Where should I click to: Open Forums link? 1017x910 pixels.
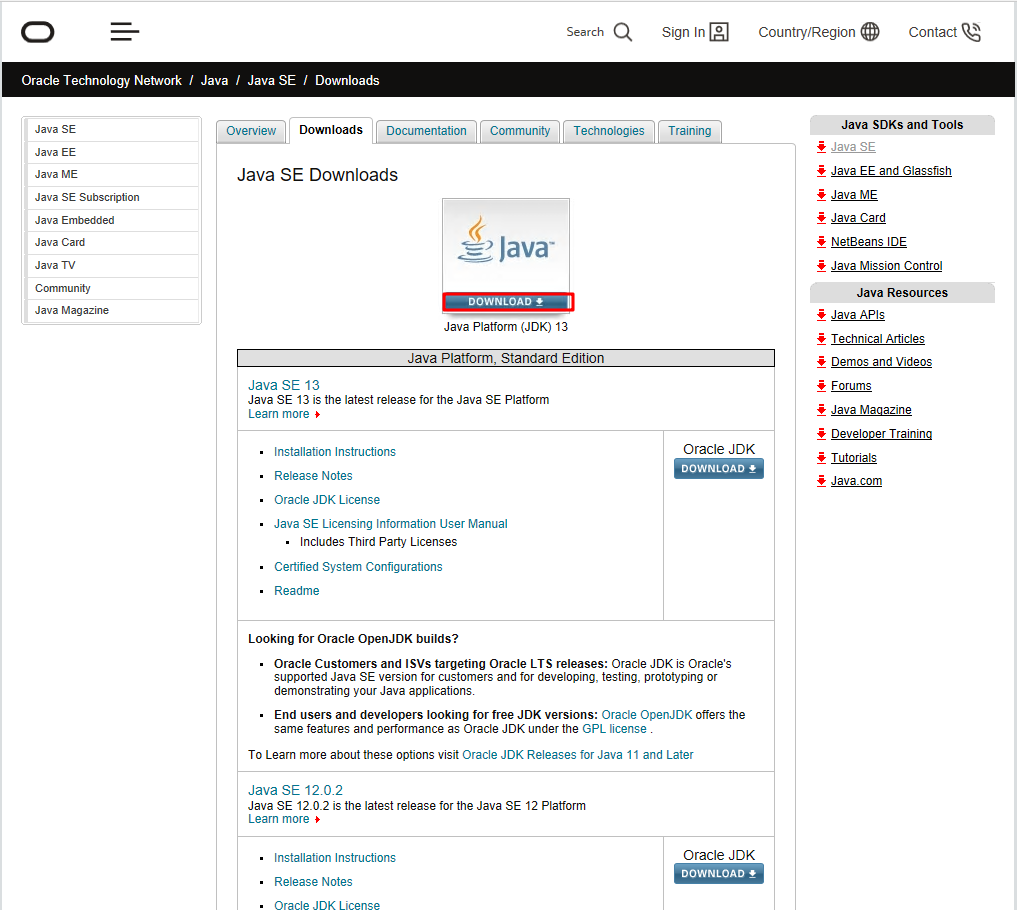[851, 386]
